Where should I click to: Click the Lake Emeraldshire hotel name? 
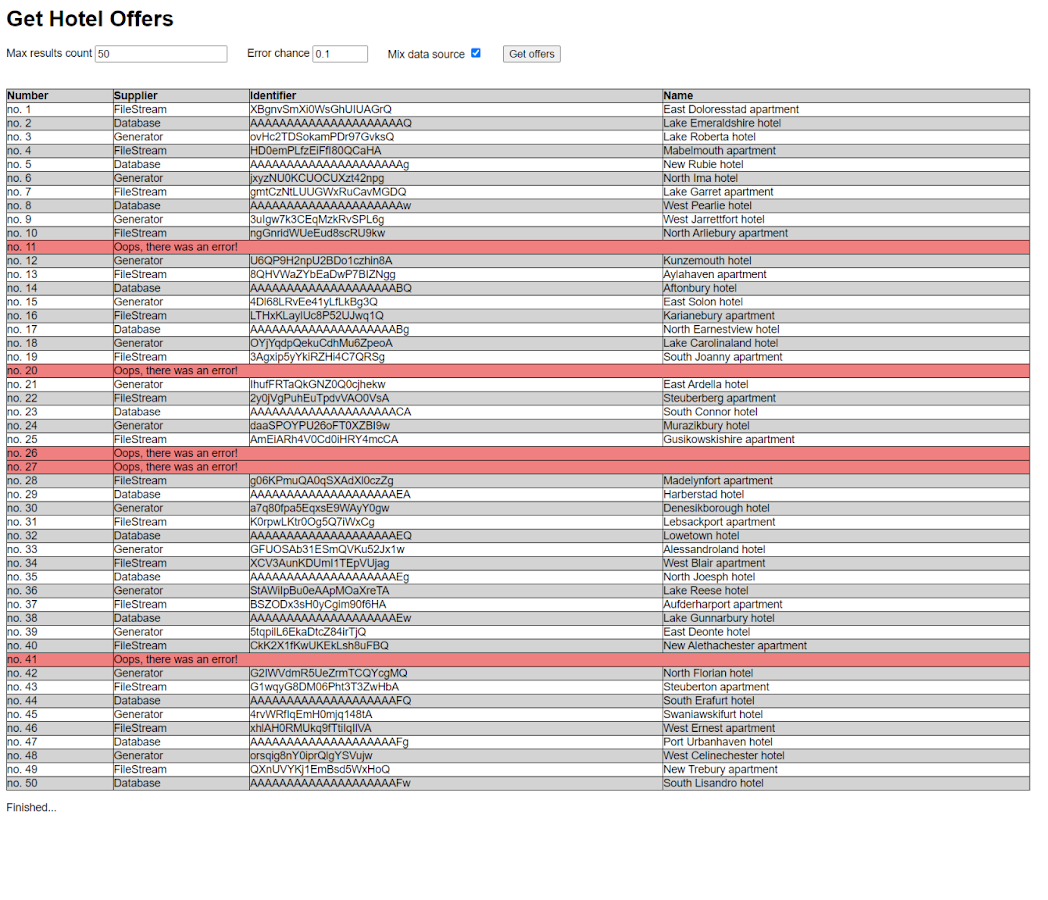tap(722, 124)
